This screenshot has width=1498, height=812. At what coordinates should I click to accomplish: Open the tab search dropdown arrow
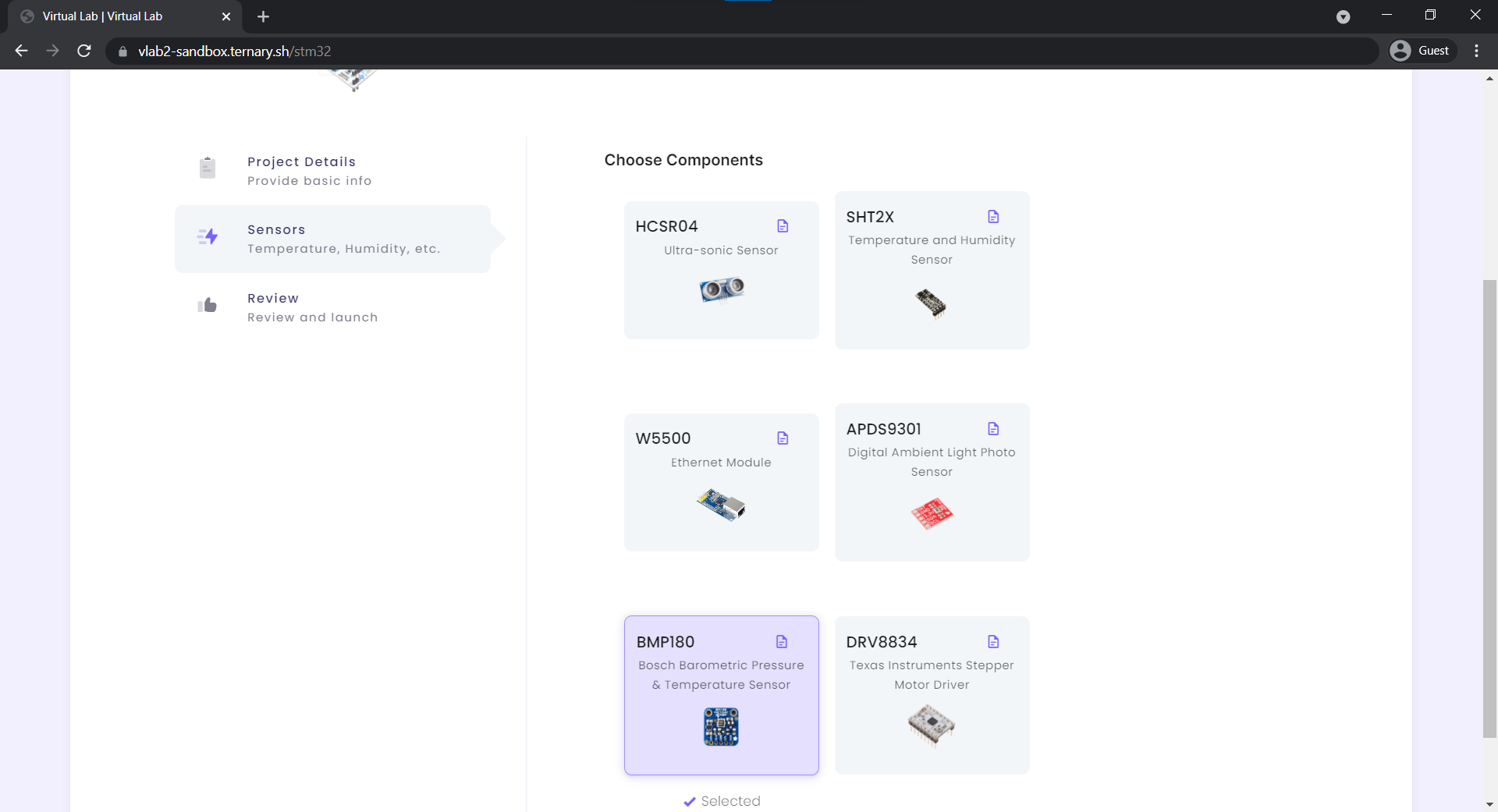[1343, 17]
